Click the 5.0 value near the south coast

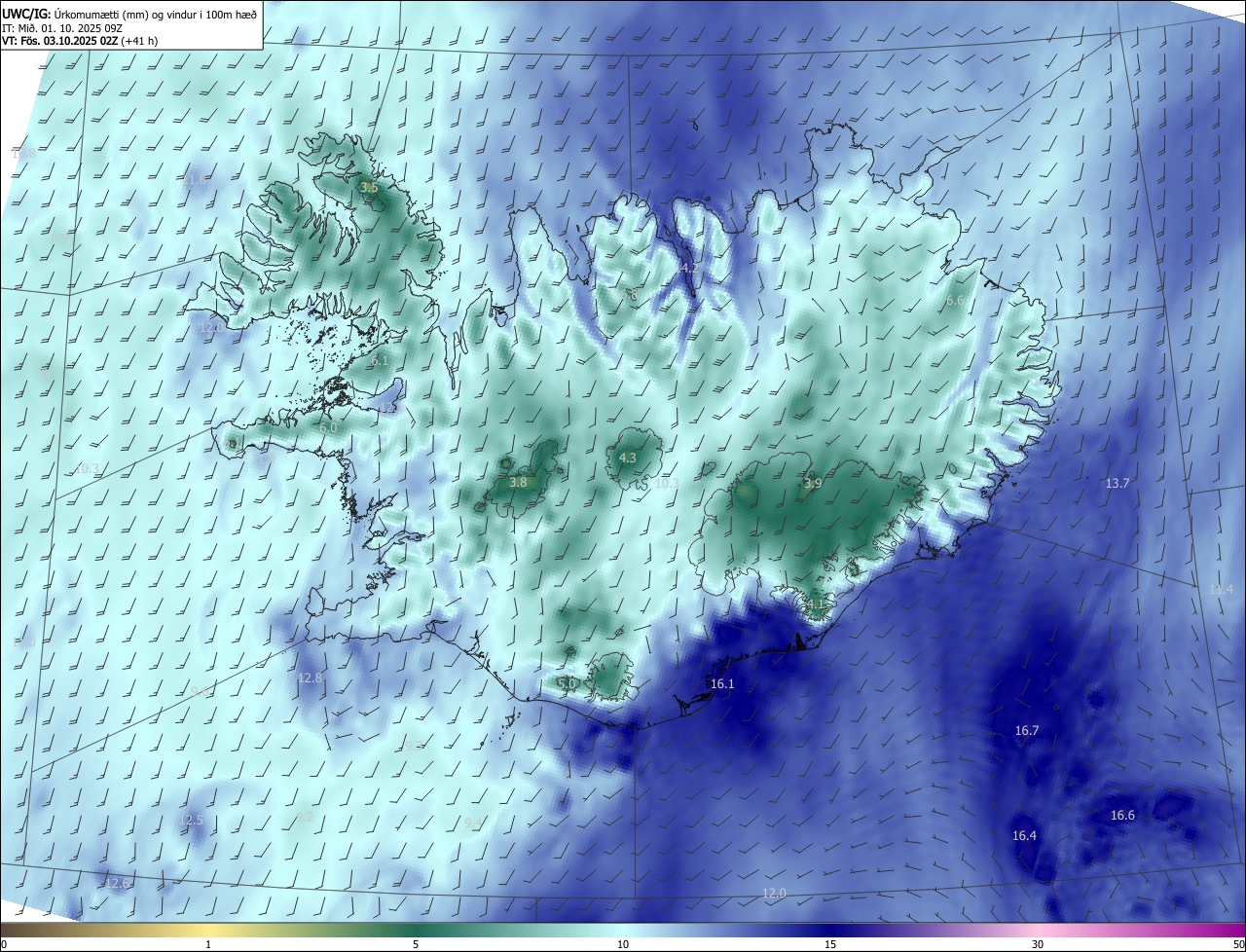click(x=567, y=683)
